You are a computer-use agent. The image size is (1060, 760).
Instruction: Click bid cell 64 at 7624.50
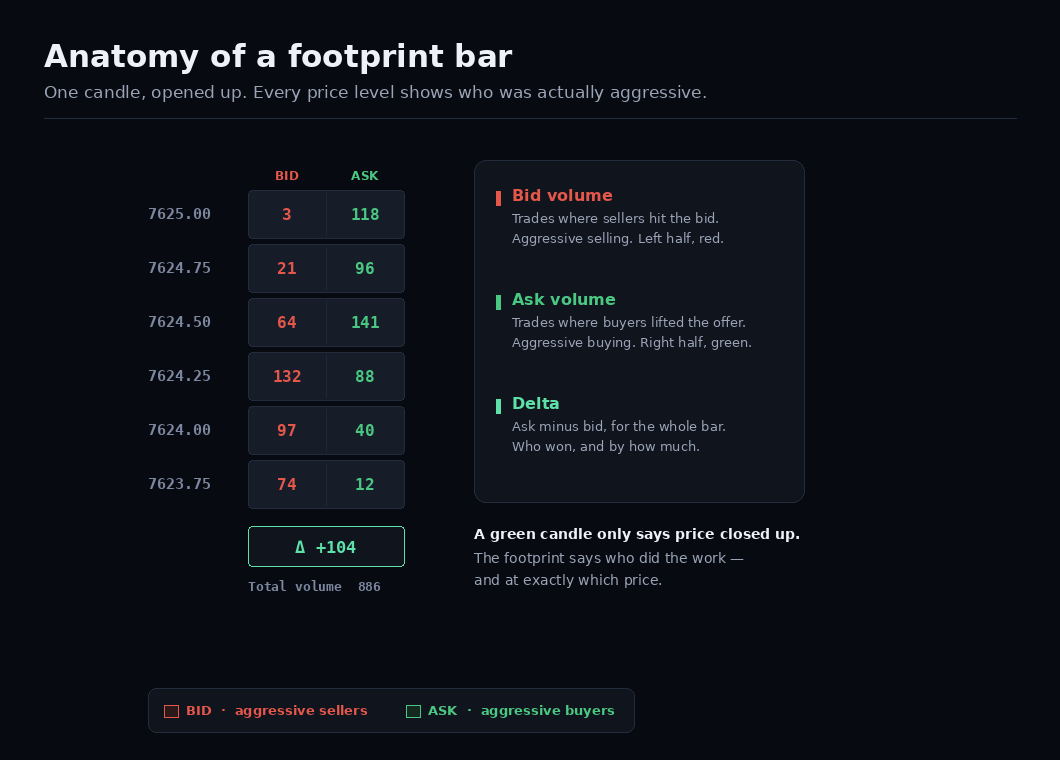pyautogui.click(x=287, y=323)
